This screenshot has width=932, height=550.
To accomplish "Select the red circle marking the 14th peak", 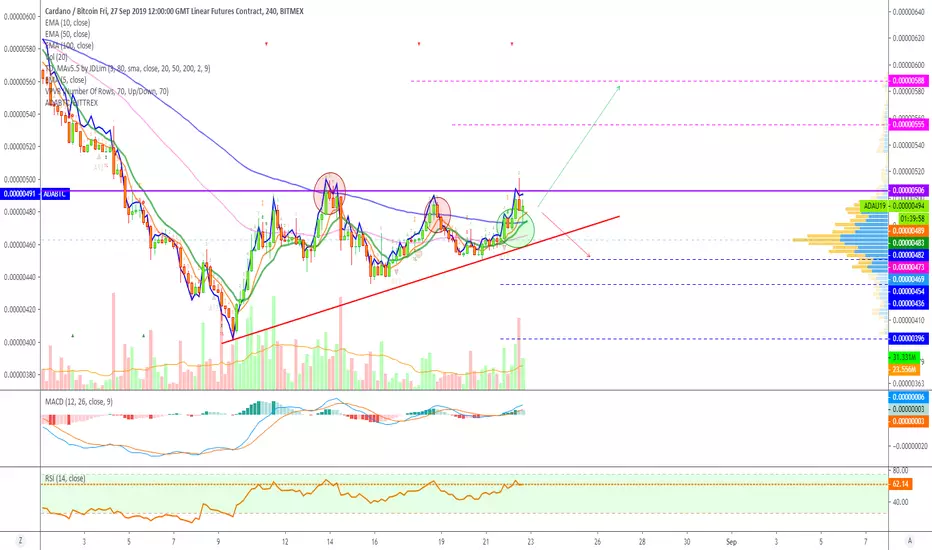I will (329, 192).
